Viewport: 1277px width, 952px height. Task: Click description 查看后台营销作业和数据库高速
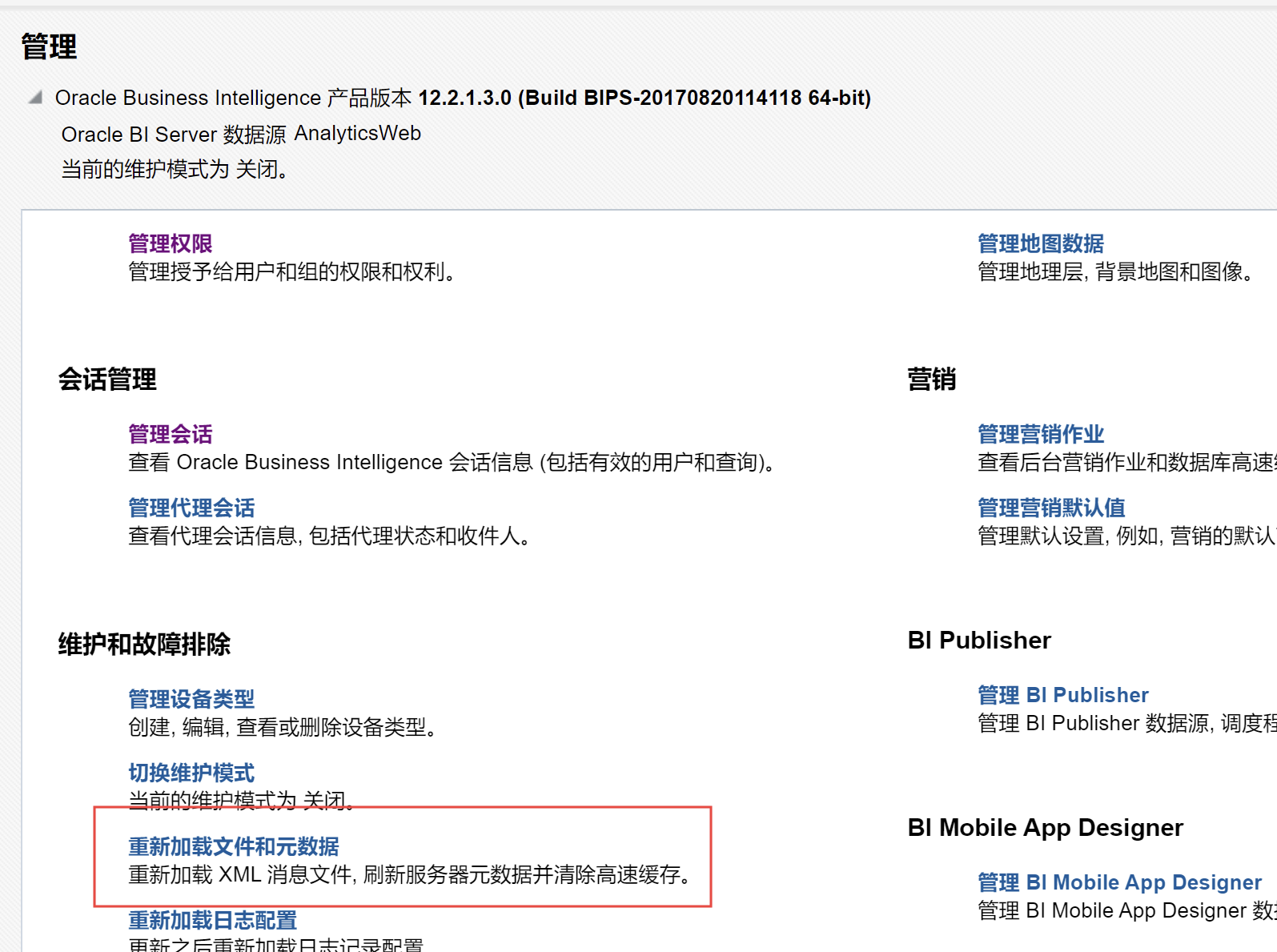[x=1127, y=463]
